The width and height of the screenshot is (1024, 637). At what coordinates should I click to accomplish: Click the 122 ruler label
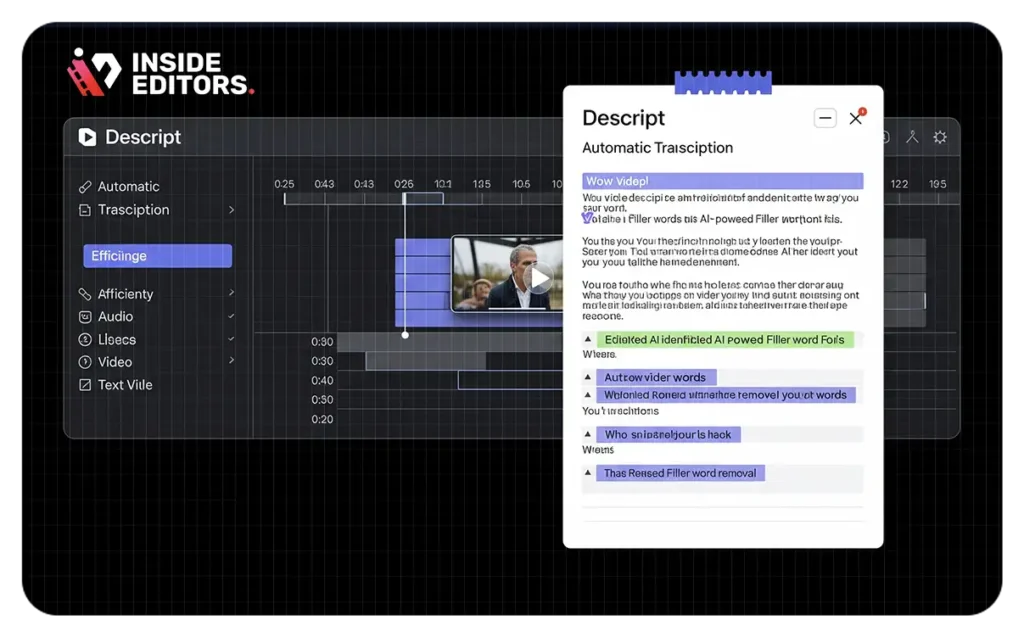click(x=899, y=184)
